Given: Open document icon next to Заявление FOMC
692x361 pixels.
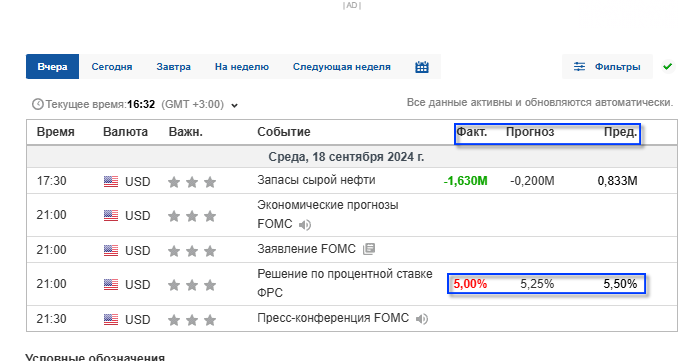Looking at the screenshot, I should click(369, 249).
